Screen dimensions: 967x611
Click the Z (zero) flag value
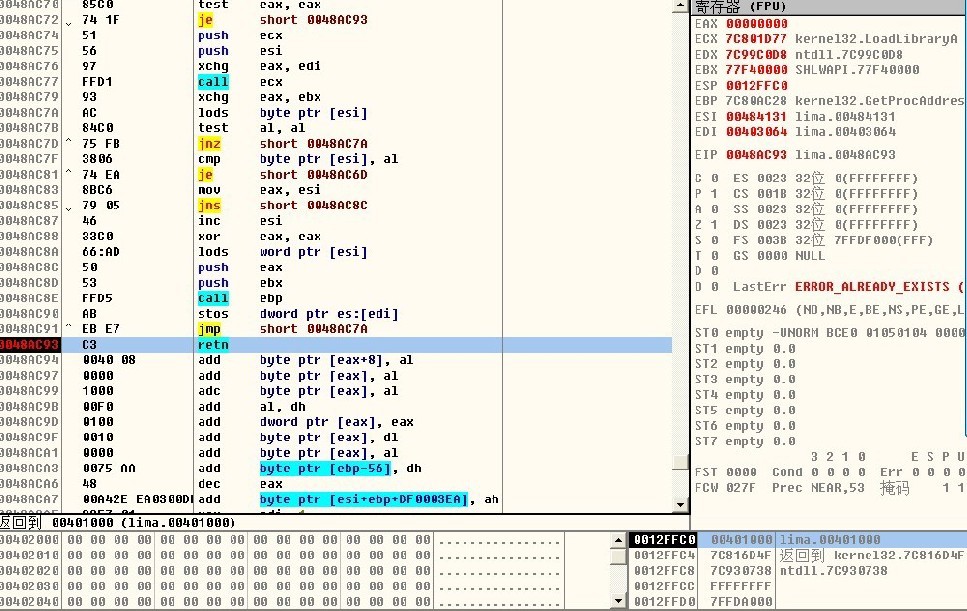[714, 225]
